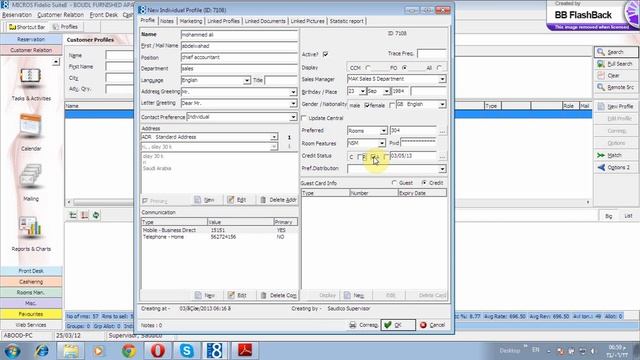This screenshot has height=360, width=640.
Task: Open the Nationality dropdown
Action: coord(442,105)
